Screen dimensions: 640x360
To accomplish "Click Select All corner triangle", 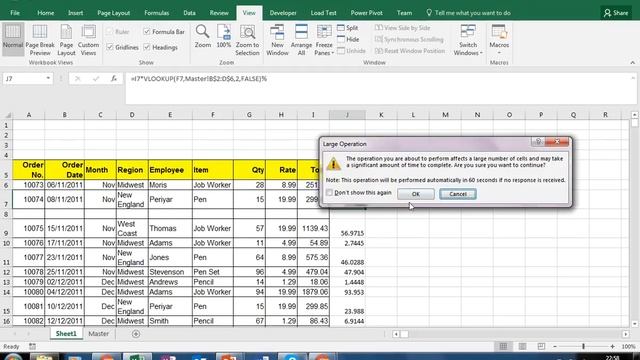I will tap(8, 115).
